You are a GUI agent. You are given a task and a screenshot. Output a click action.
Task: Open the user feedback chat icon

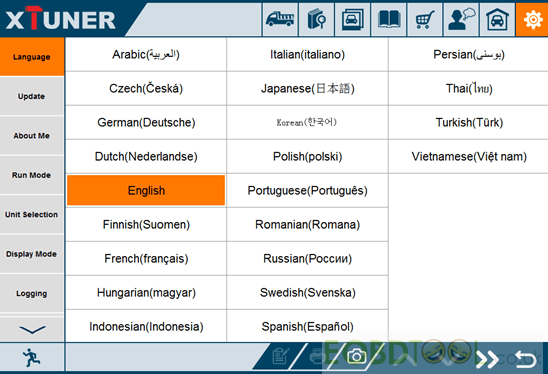point(461,19)
